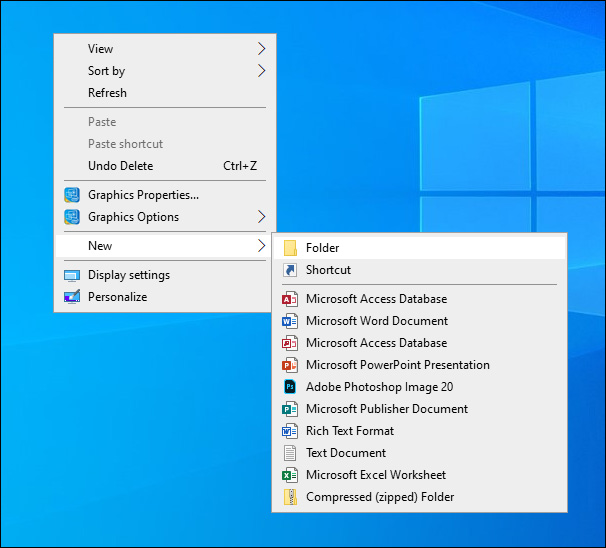Image resolution: width=606 pixels, height=548 pixels.
Task: Expand the Sort by submenu arrow
Action: tap(262, 71)
